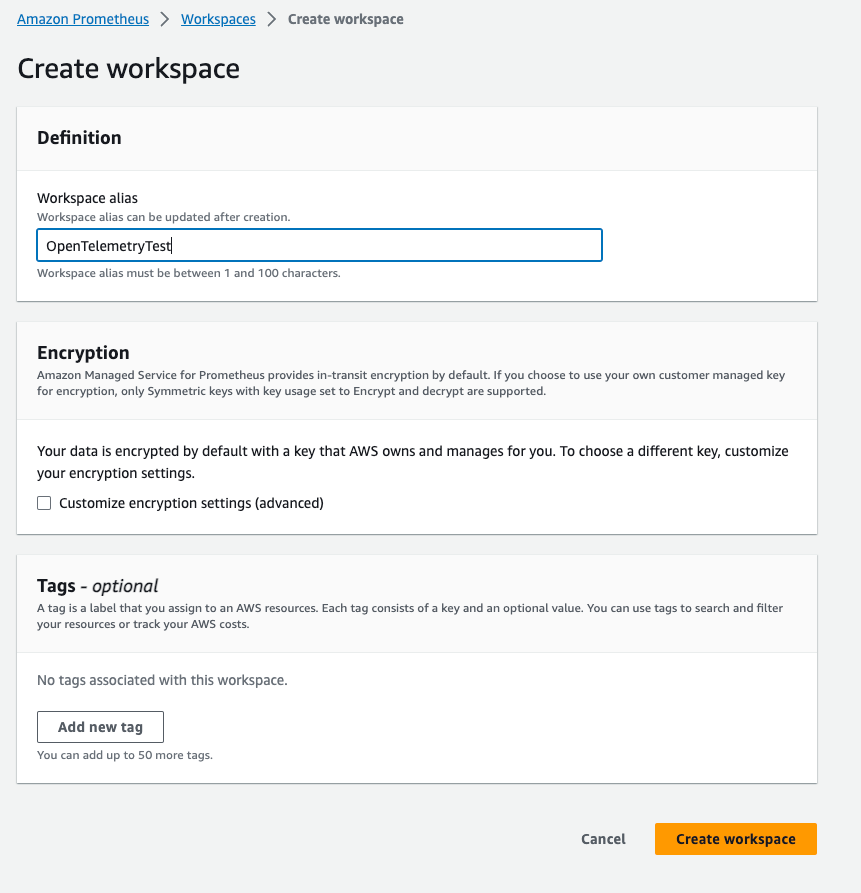Click inside the Workspace alias input field
Screen dimensions: 861x893
point(319,245)
